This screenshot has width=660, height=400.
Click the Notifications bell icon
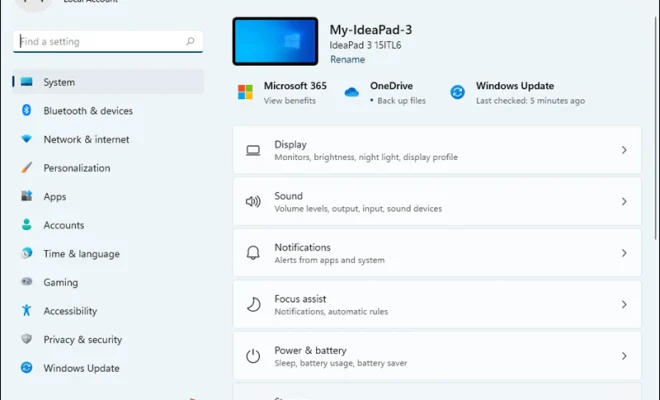253,253
